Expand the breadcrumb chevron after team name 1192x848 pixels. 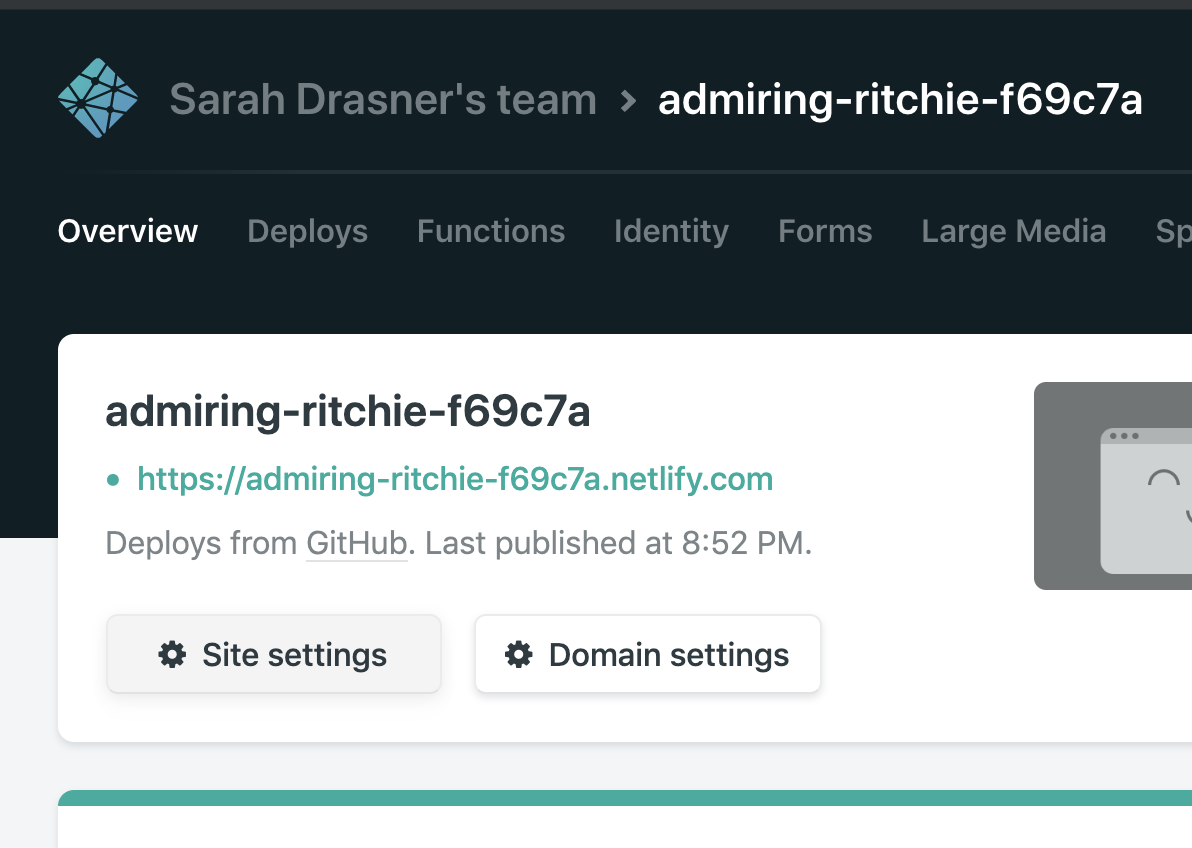(627, 100)
